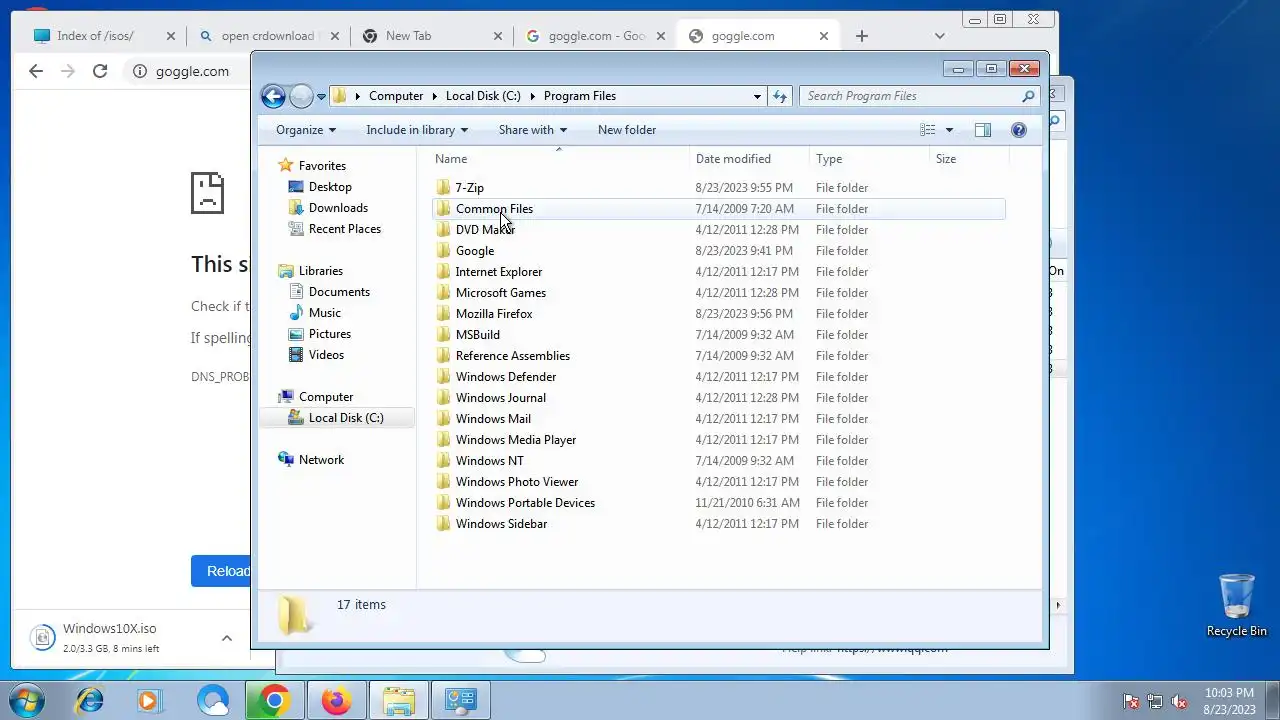
Task: Switch to the New Tab Chrome tab
Action: pos(430,36)
